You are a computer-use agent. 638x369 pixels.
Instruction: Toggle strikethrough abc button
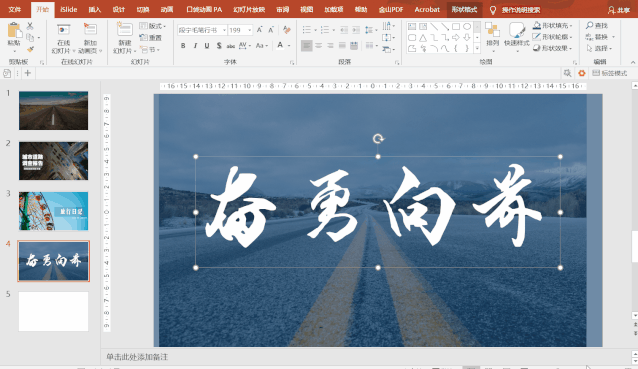click(231, 46)
